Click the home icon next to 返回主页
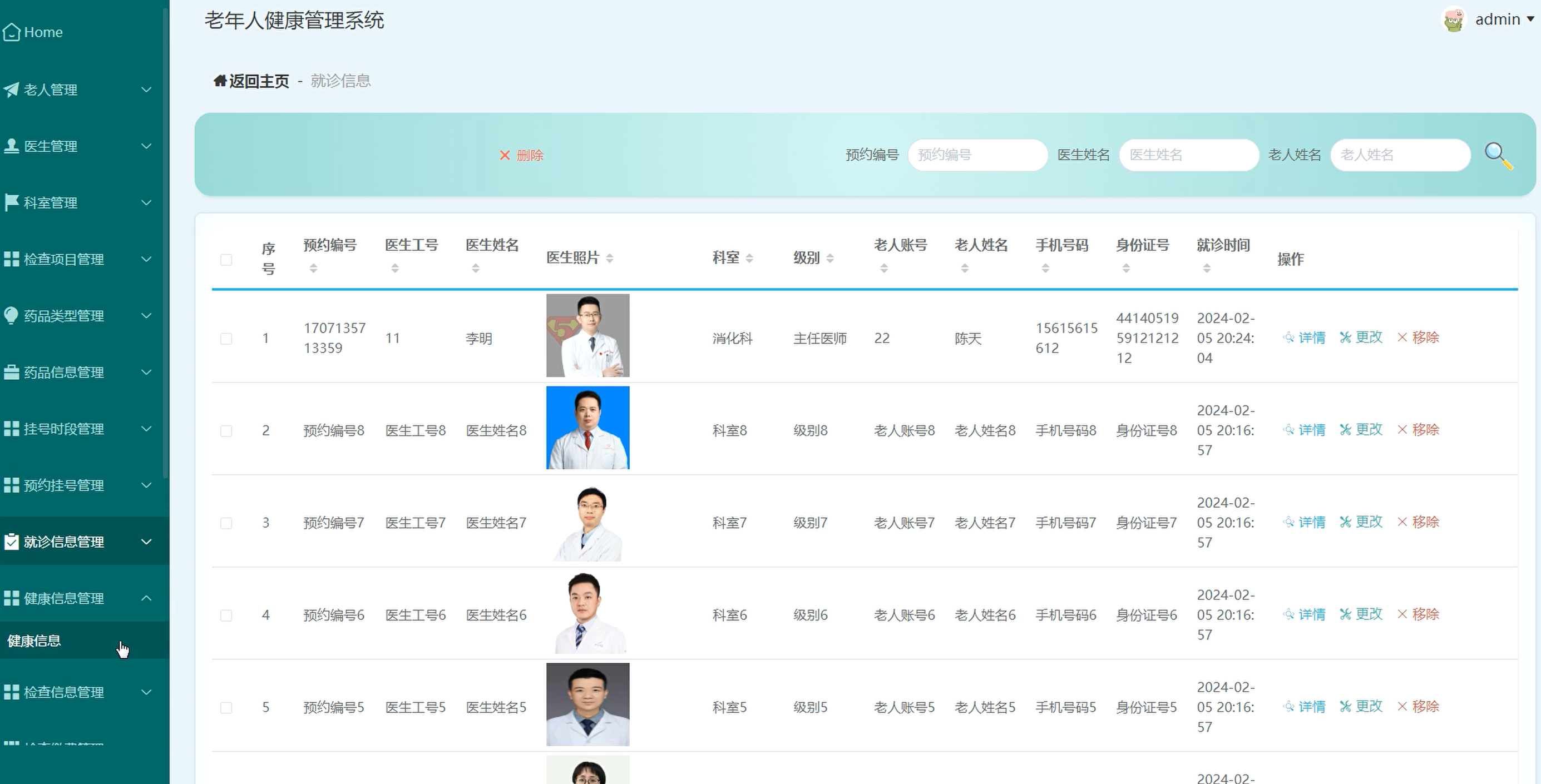Image resolution: width=1541 pixels, height=784 pixels. (220, 81)
